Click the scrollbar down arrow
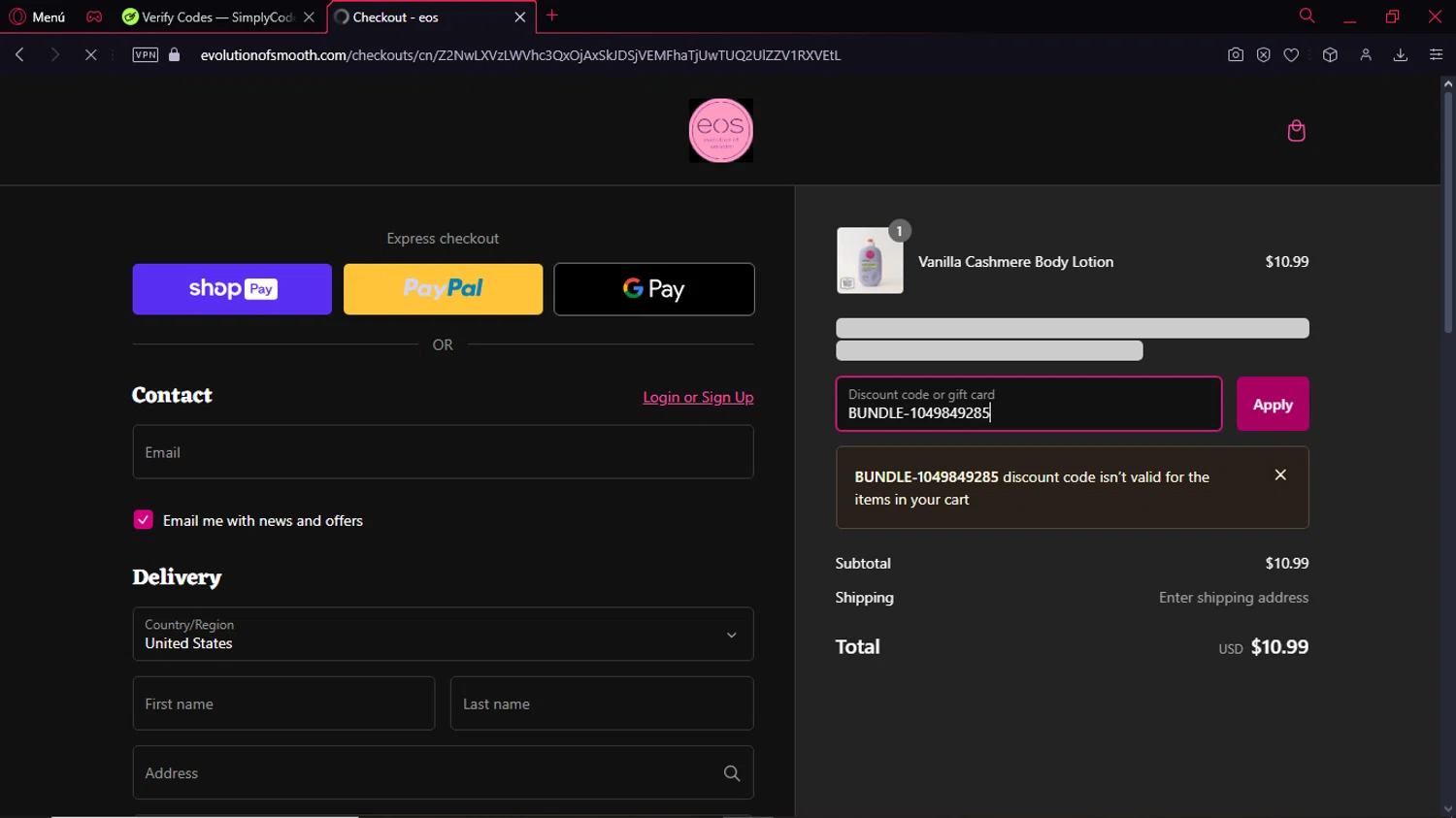Viewport: 1456px width, 818px height. [1447, 809]
